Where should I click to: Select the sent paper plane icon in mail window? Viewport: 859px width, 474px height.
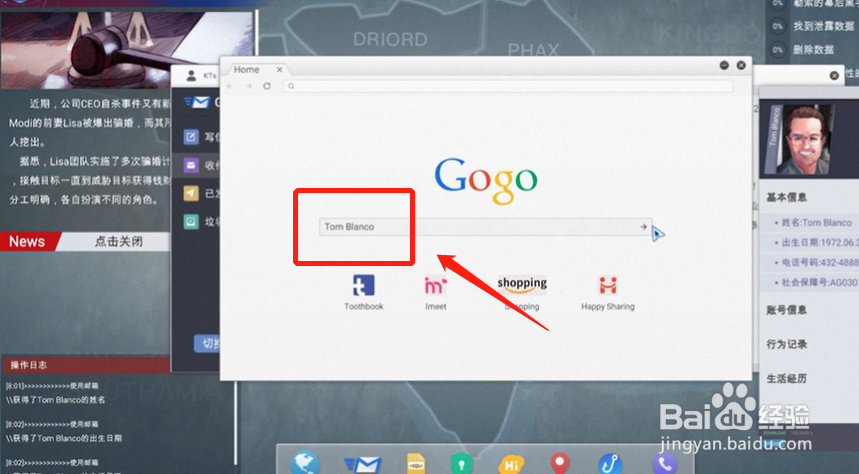tap(191, 193)
